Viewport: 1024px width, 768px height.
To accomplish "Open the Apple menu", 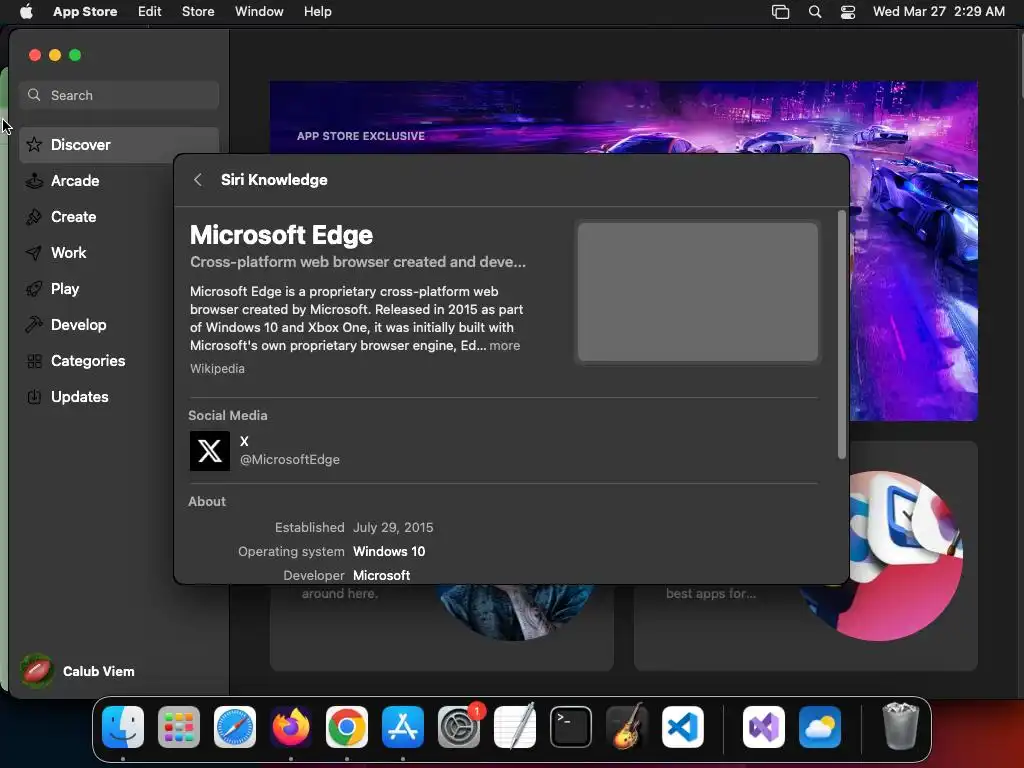I will [x=26, y=12].
